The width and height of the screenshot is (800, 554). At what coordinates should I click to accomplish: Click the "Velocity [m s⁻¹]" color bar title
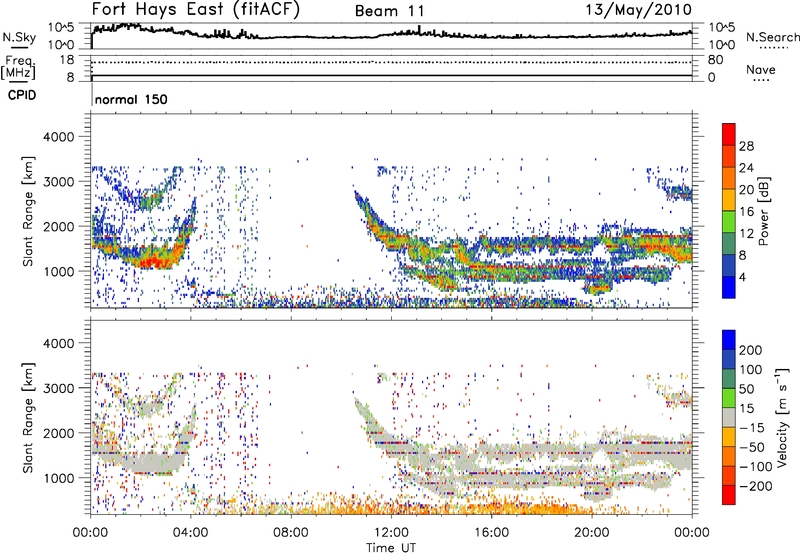click(x=782, y=417)
